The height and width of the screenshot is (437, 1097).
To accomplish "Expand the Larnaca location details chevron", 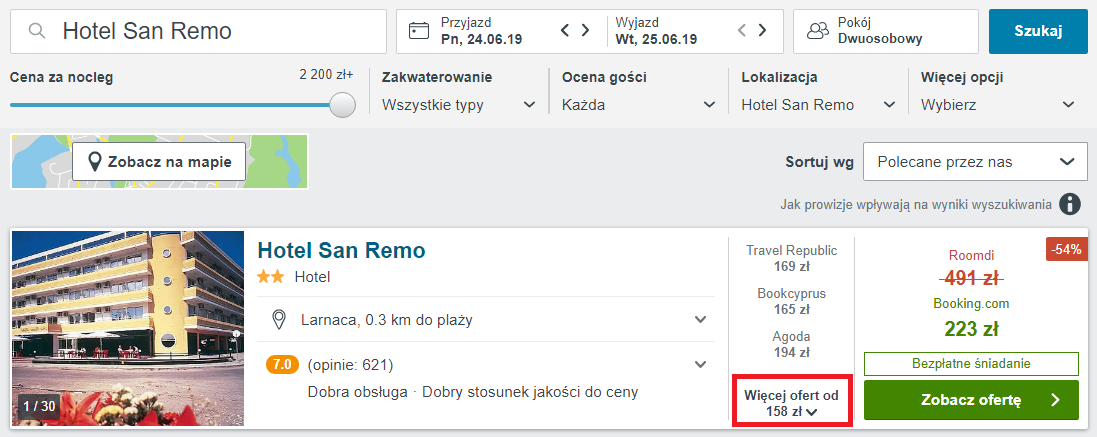I will click(x=700, y=320).
